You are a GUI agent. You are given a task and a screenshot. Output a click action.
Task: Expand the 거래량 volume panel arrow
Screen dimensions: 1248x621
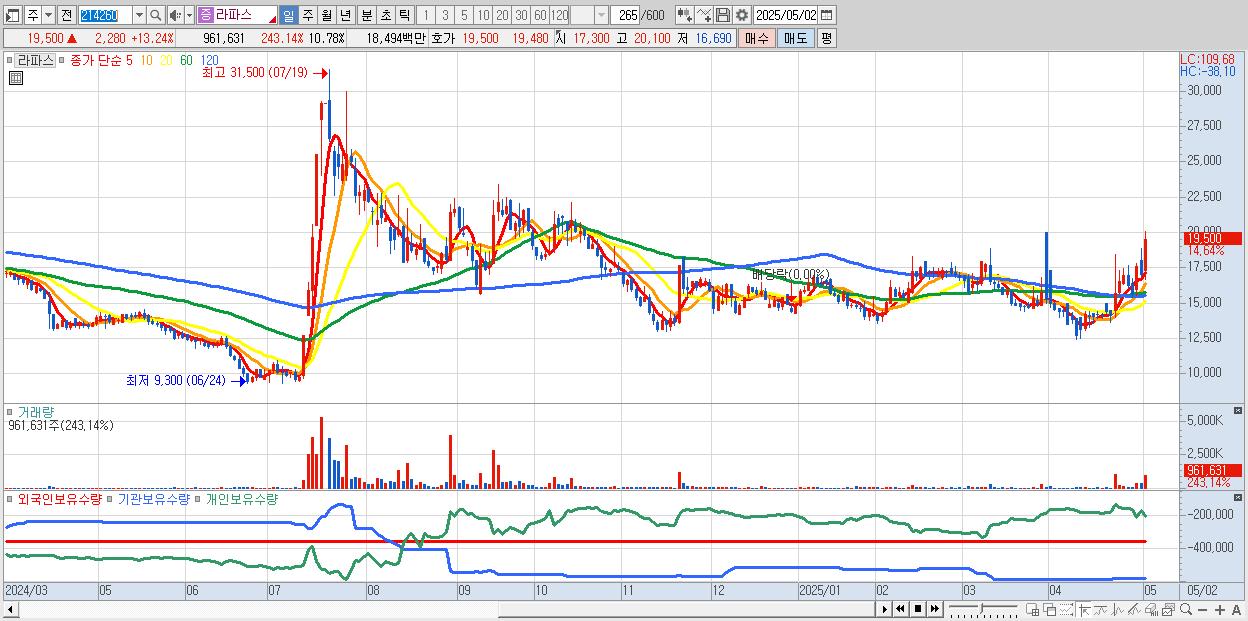[11, 411]
